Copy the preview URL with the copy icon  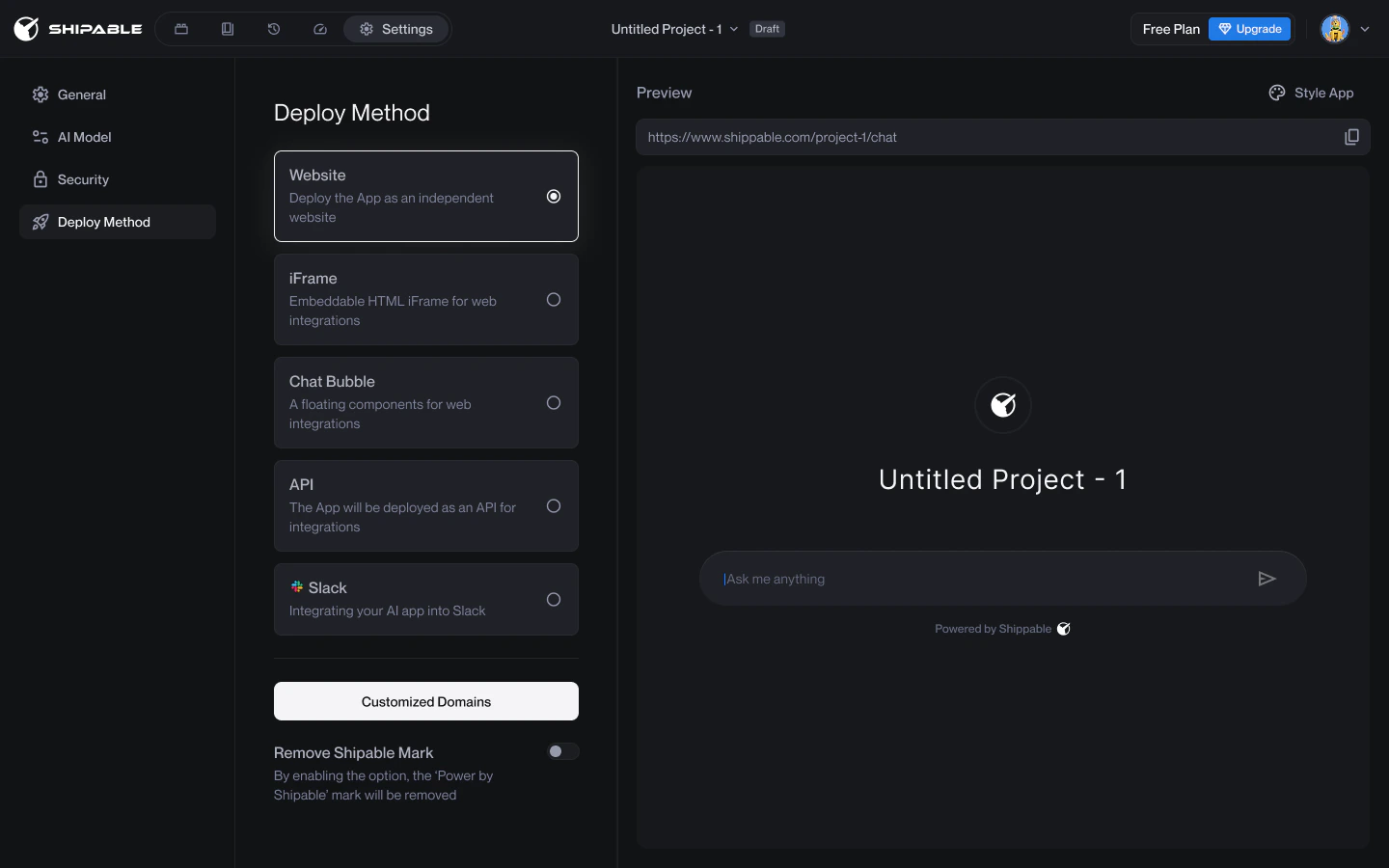1351,137
